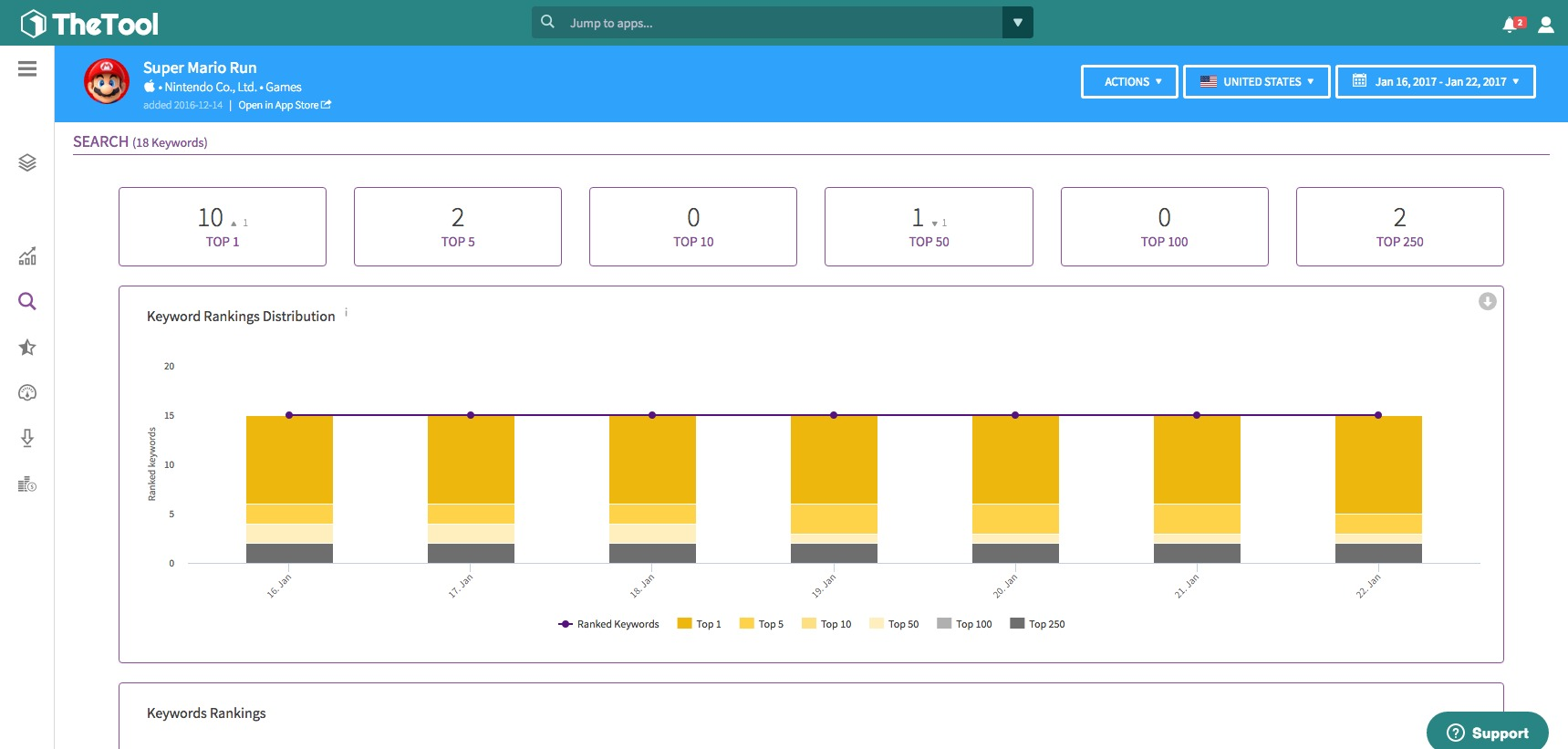Click the notifications bell icon

click(1511, 25)
